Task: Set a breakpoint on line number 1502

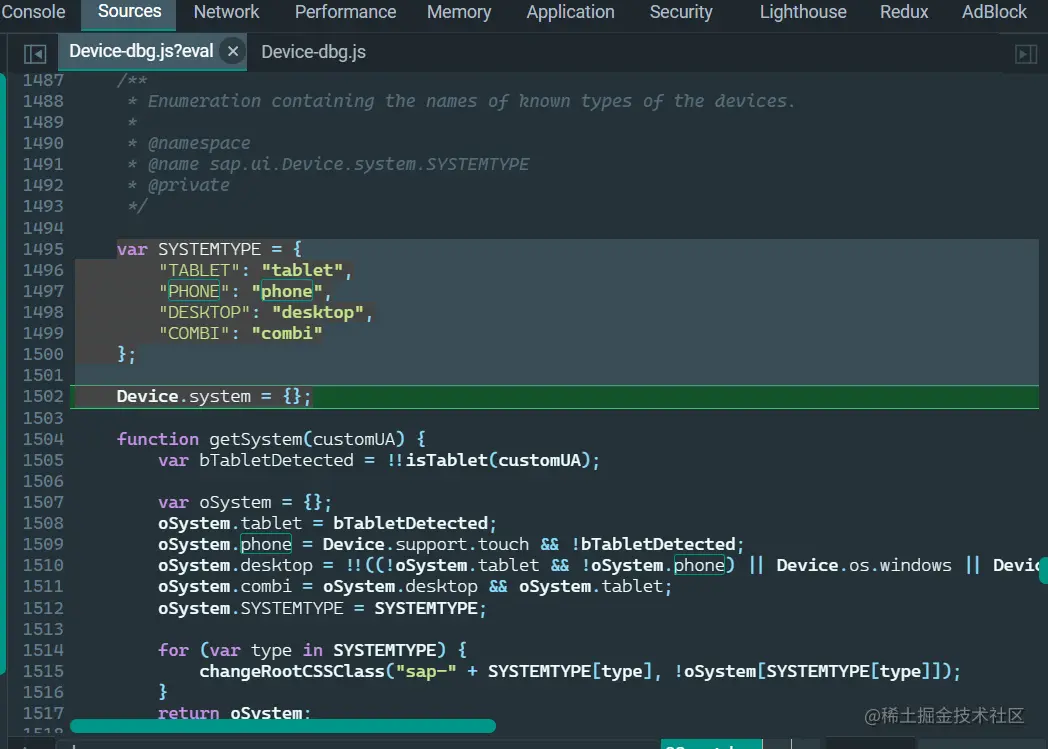Action: tap(43, 396)
